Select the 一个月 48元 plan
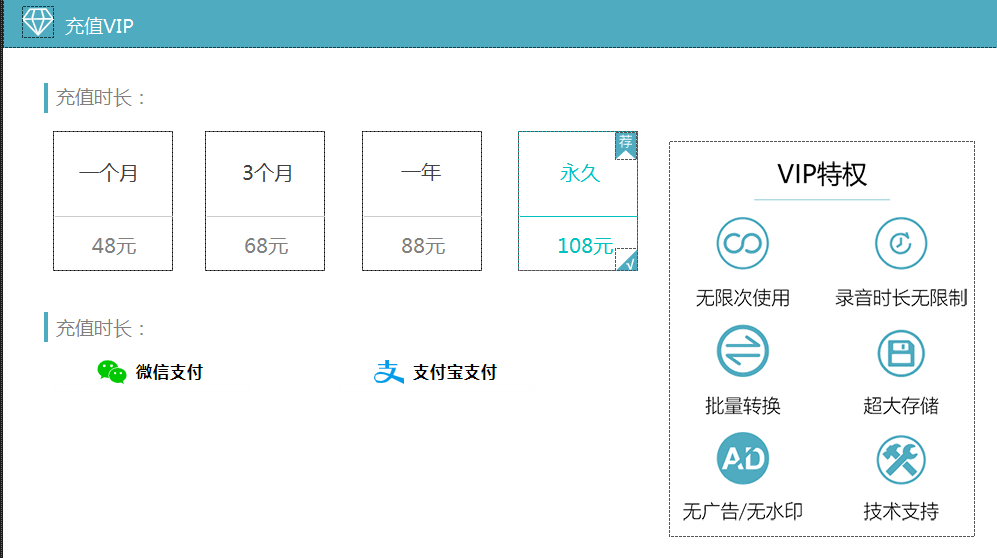 tap(113, 201)
